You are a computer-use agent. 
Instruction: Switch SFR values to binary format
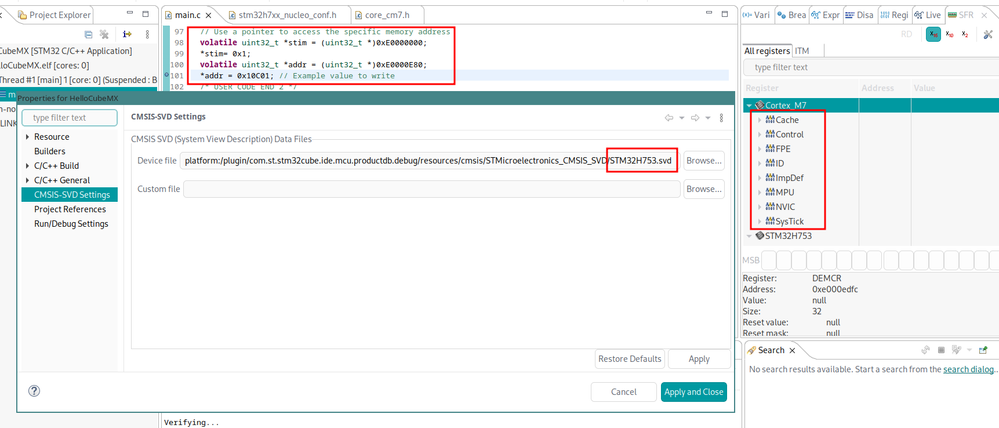[x=965, y=34]
